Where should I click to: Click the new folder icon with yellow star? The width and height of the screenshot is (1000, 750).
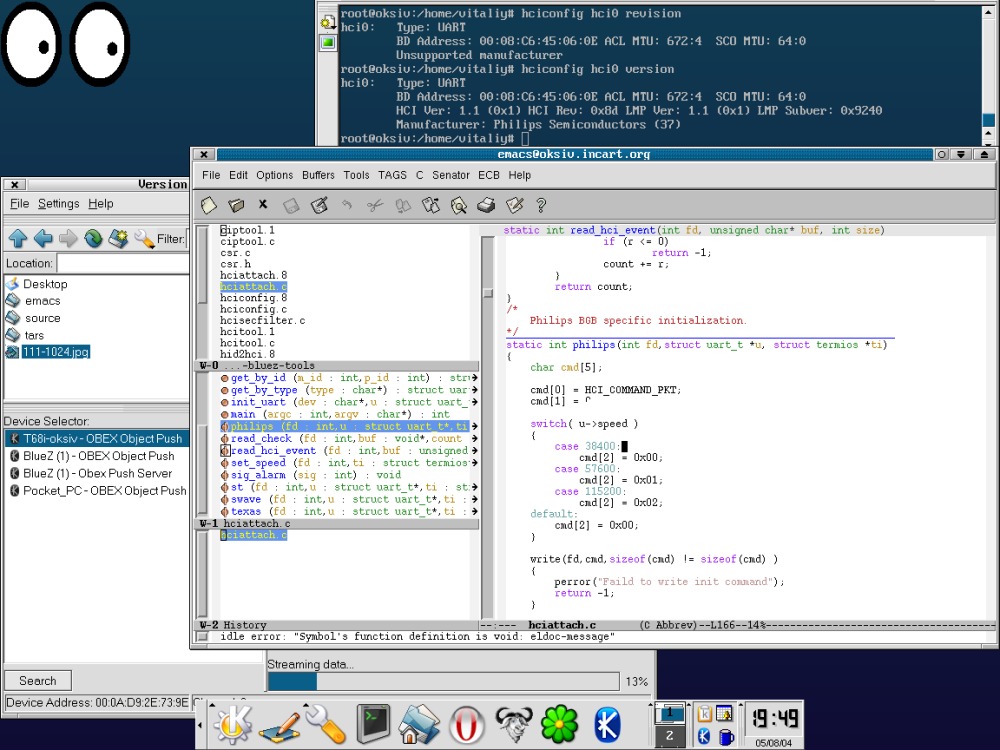118,239
